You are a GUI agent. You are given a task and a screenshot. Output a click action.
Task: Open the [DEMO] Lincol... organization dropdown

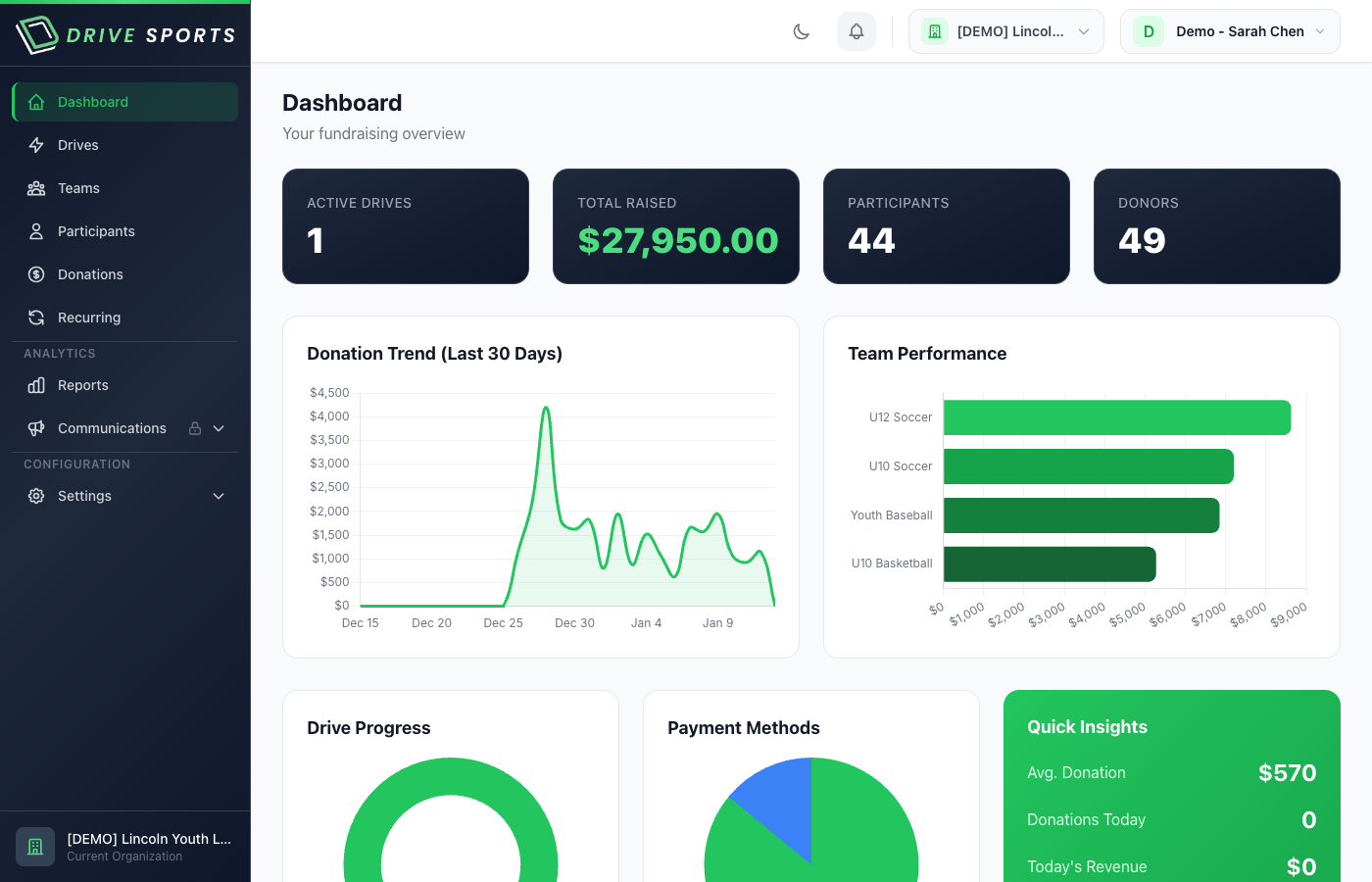(x=1006, y=31)
